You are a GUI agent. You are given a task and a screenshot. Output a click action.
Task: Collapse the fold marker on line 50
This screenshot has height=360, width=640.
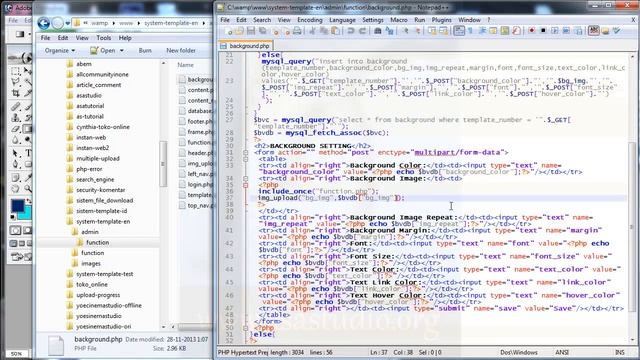click(x=245, y=328)
